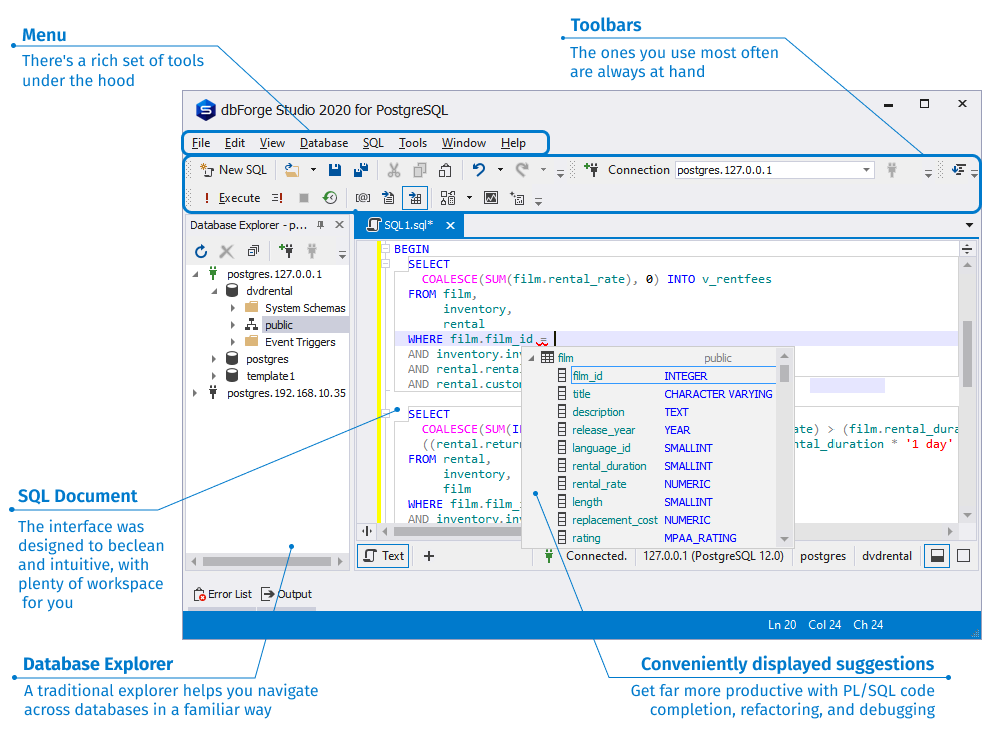Open the Edit menu
This screenshot has height=730, width=1000.
[235, 143]
